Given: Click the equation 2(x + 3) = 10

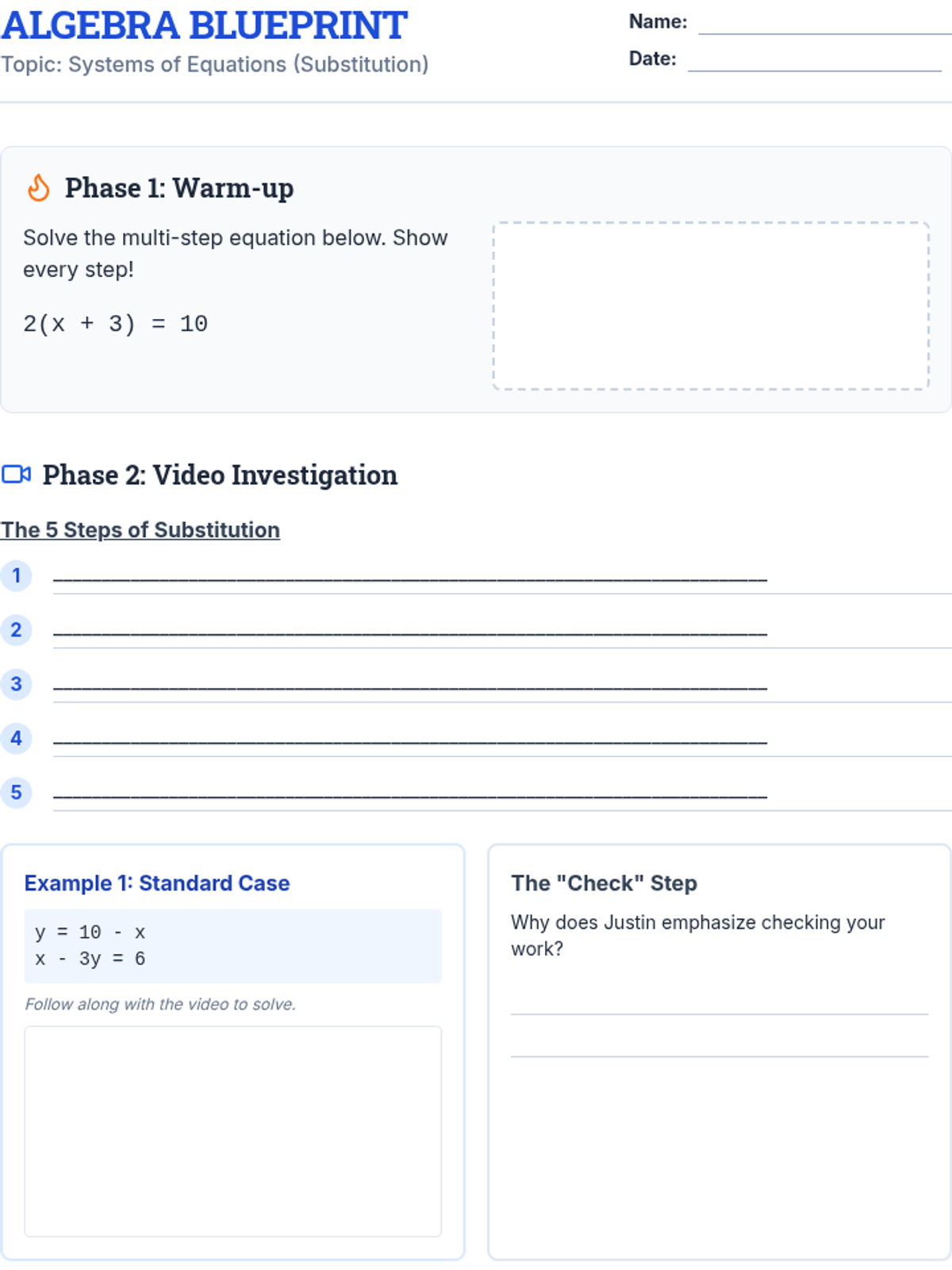Looking at the screenshot, I should [x=115, y=324].
